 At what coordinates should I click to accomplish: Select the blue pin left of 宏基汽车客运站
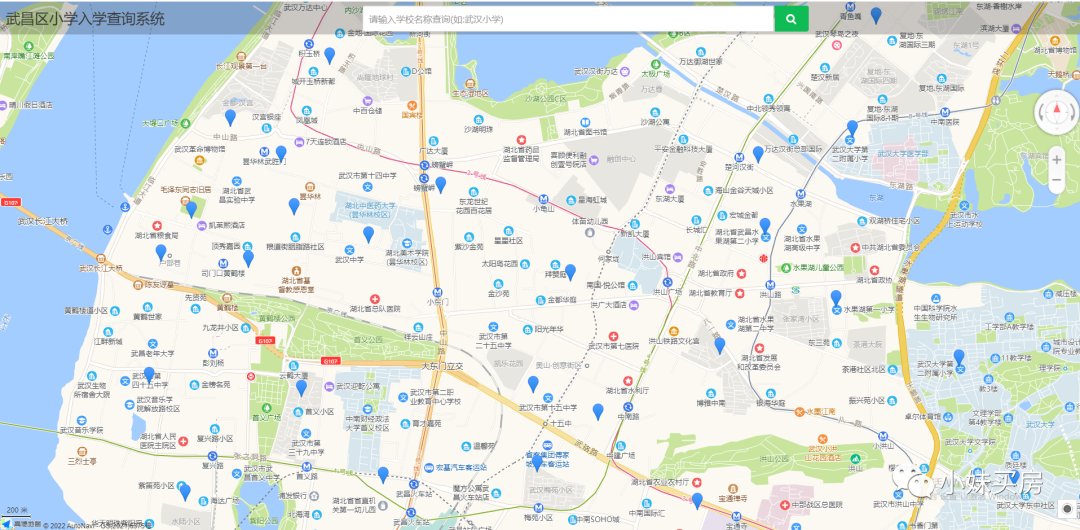tap(383, 475)
